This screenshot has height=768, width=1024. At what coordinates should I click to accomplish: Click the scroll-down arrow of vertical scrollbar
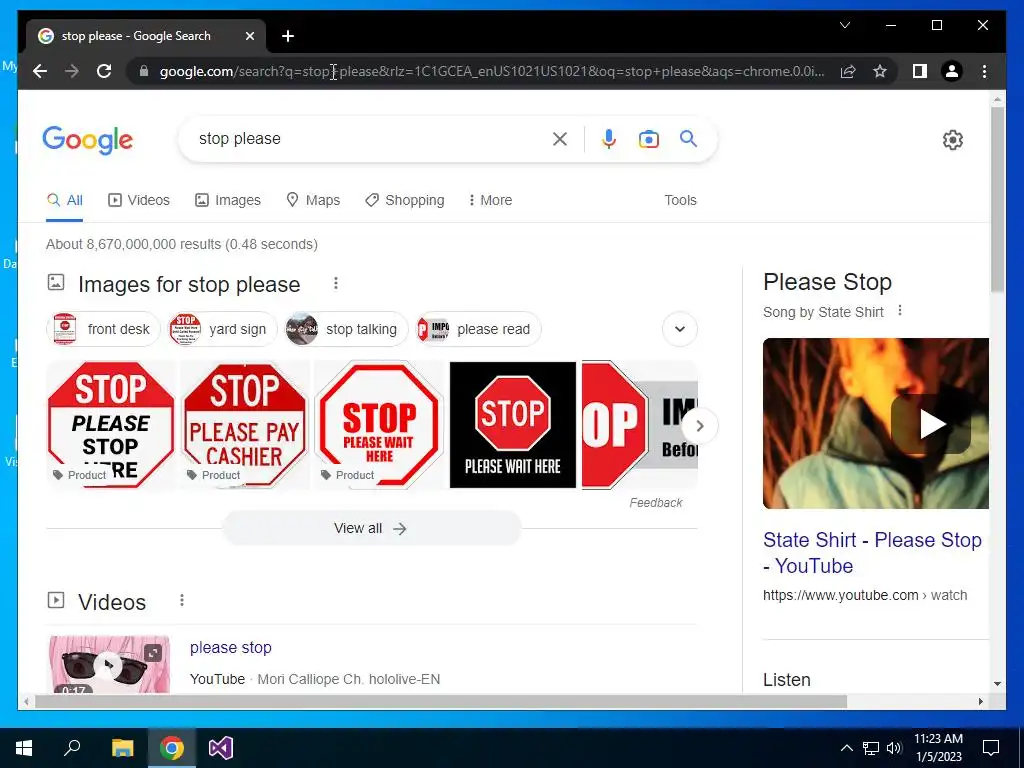point(997,684)
